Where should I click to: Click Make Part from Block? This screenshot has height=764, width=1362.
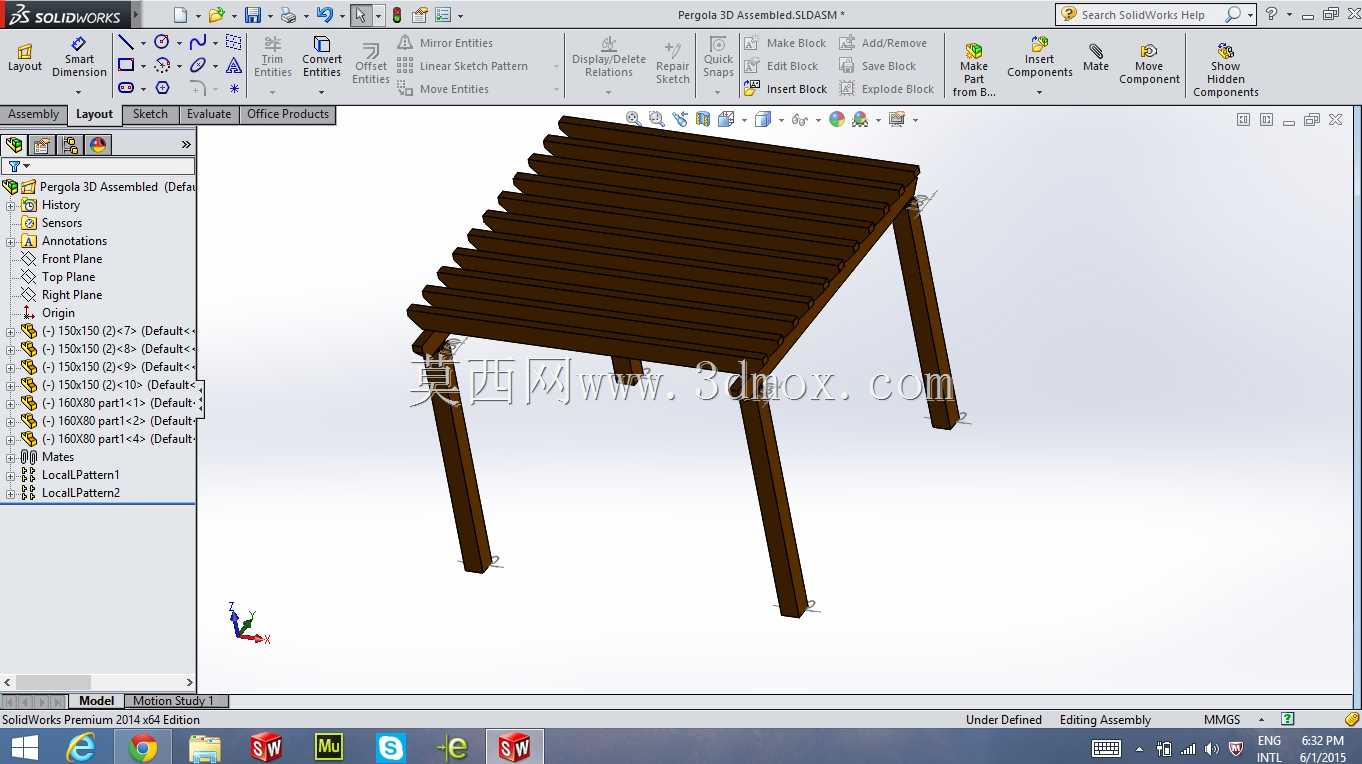coord(974,69)
